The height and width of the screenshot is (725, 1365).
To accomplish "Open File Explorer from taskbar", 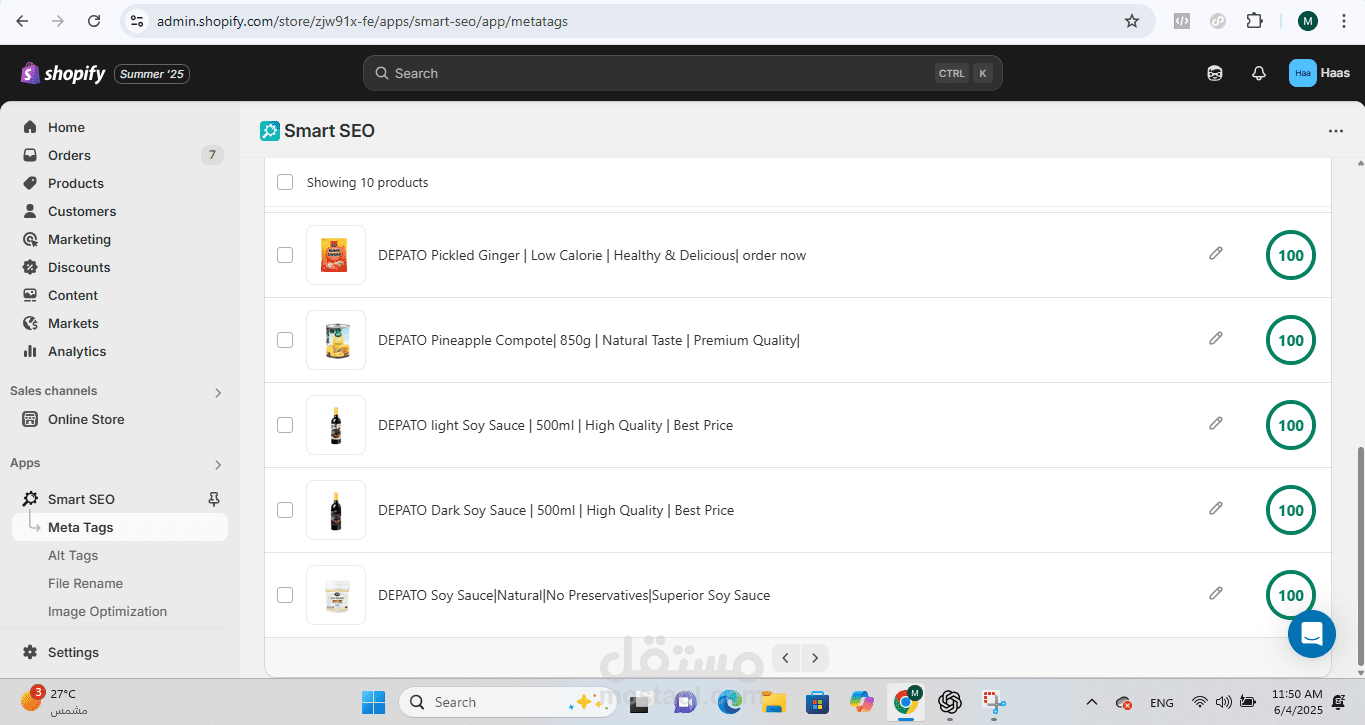I will coord(773,702).
